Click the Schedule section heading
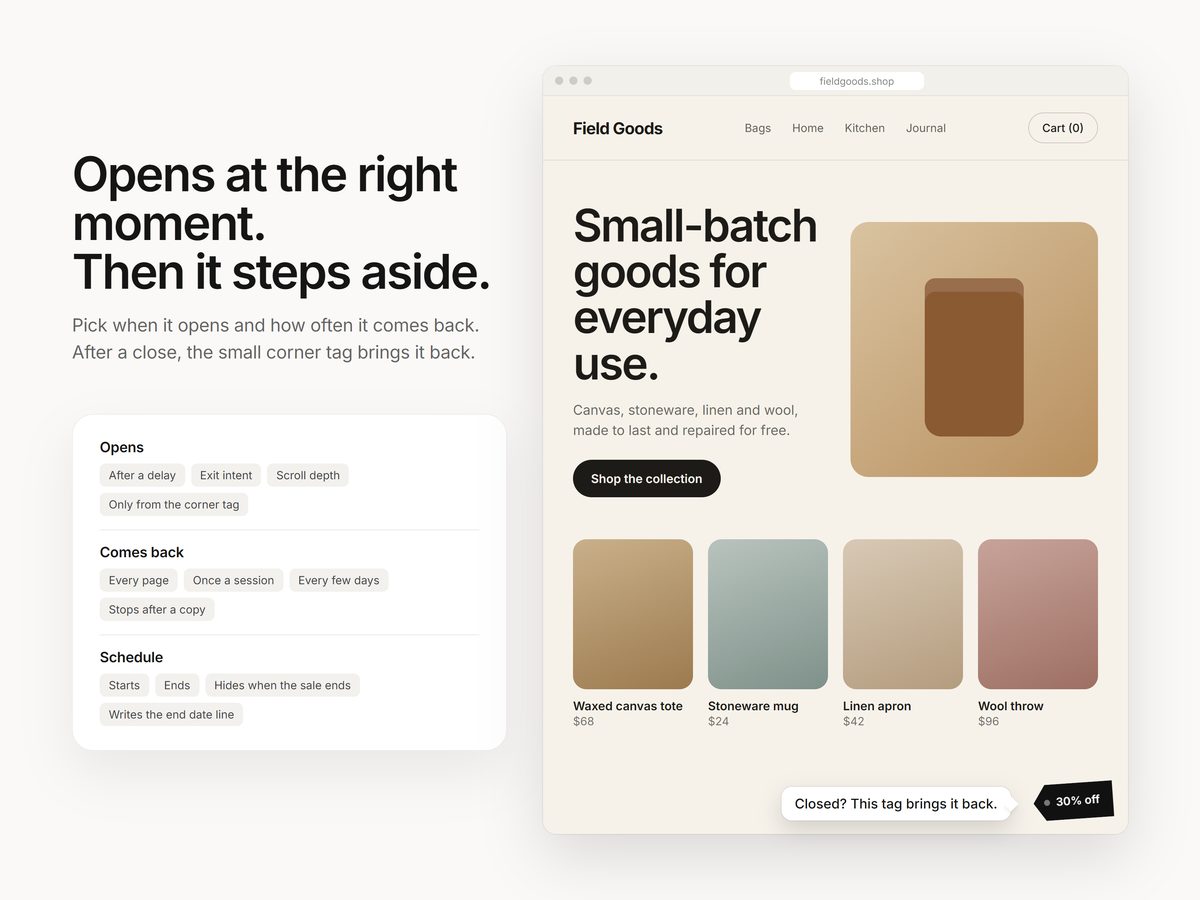1200x900 pixels. tap(131, 657)
